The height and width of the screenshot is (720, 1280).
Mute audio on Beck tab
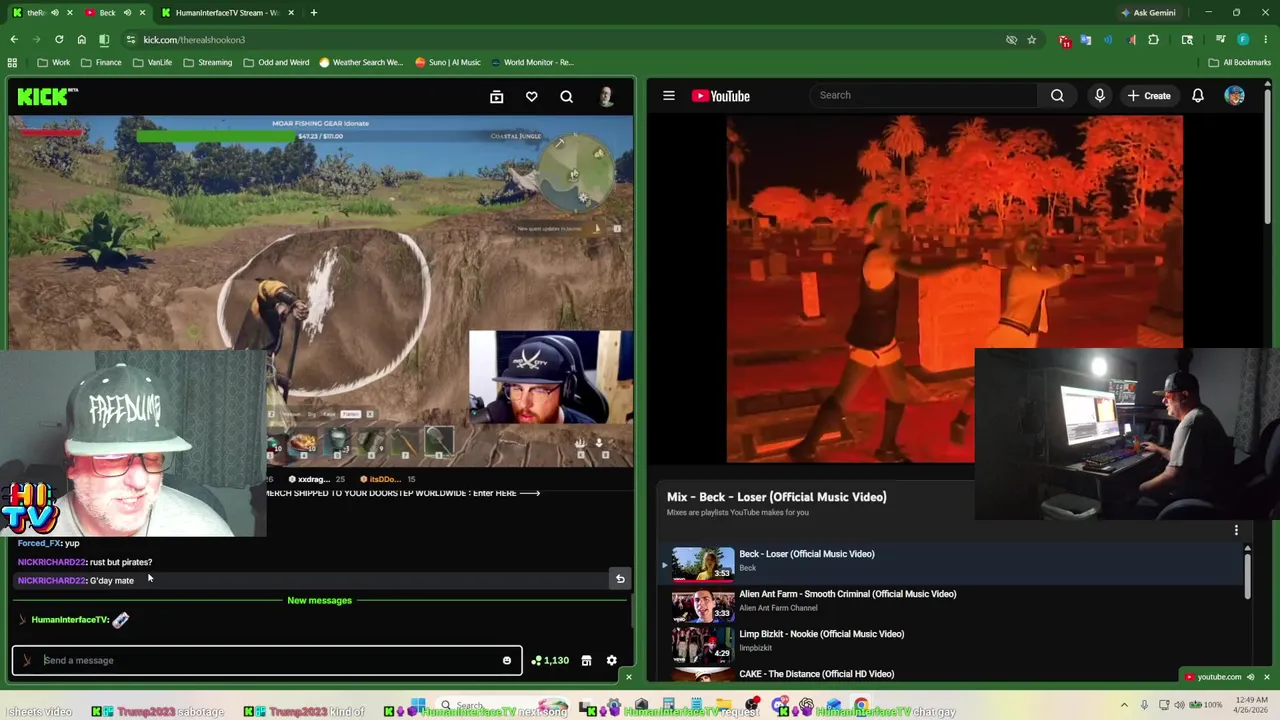click(126, 13)
